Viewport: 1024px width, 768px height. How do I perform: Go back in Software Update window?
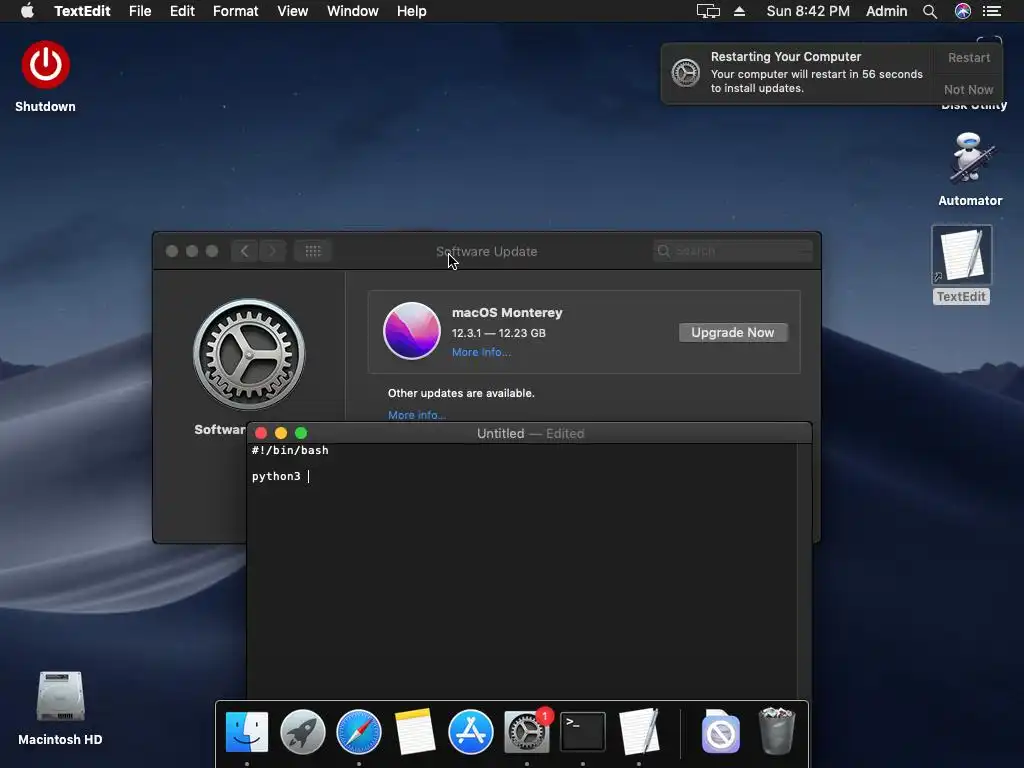coord(244,251)
